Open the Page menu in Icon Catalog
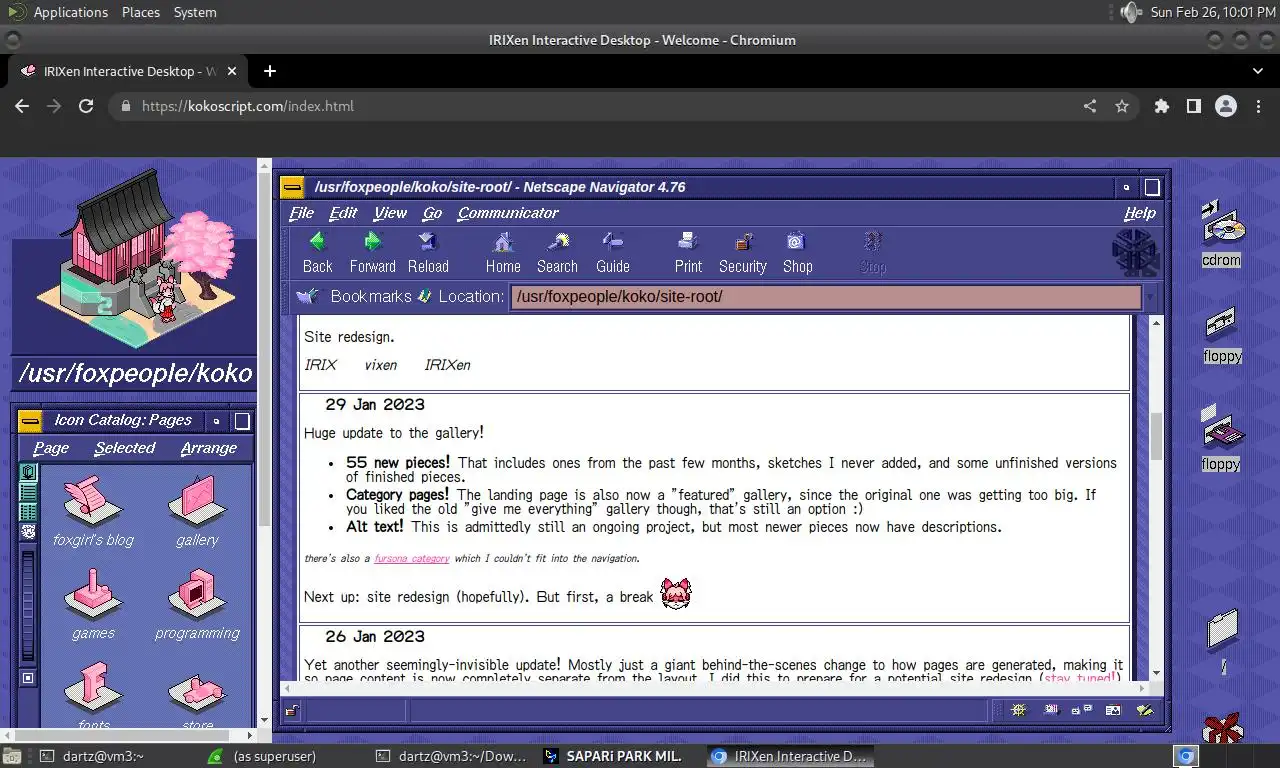Viewport: 1280px width, 768px height. 51,448
